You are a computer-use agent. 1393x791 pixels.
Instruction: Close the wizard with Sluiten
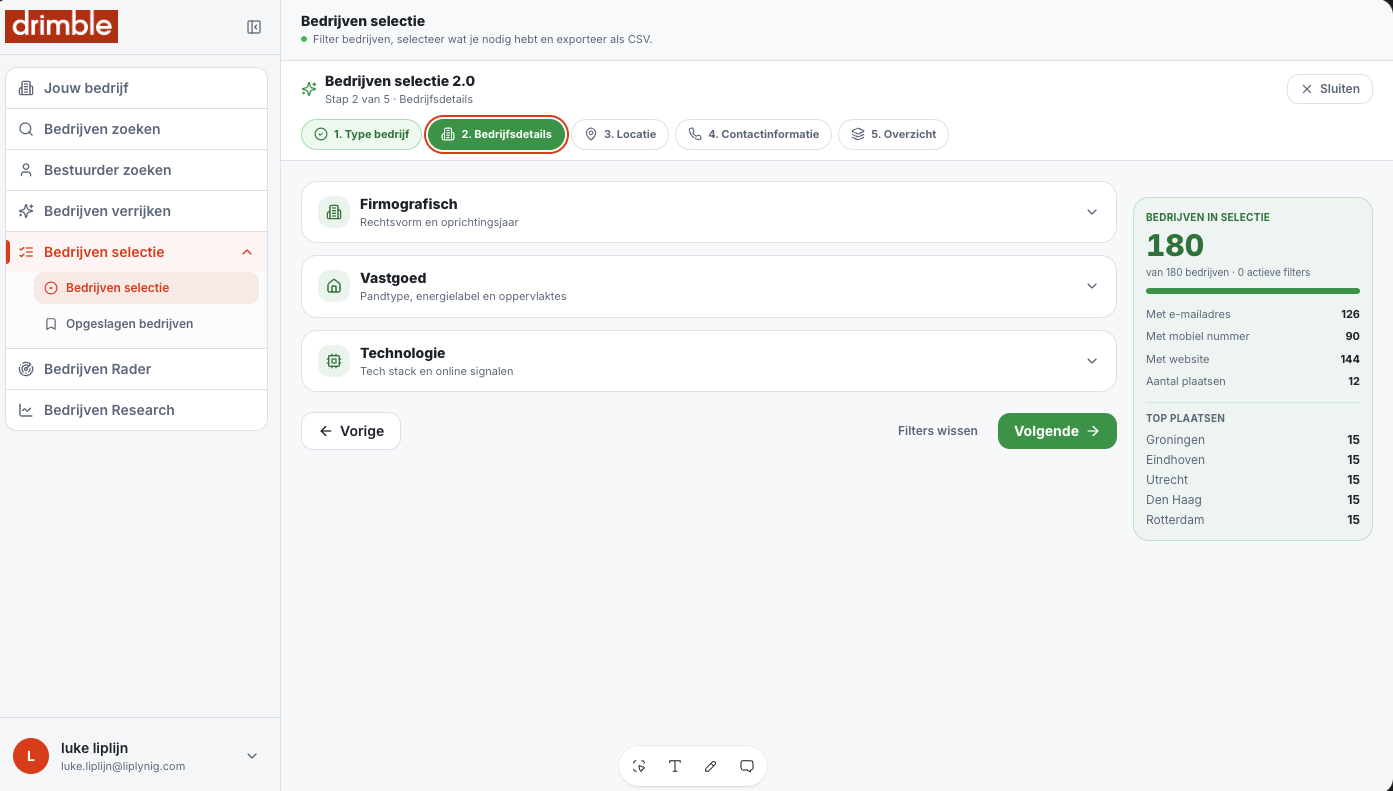click(x=1330, y=89)
